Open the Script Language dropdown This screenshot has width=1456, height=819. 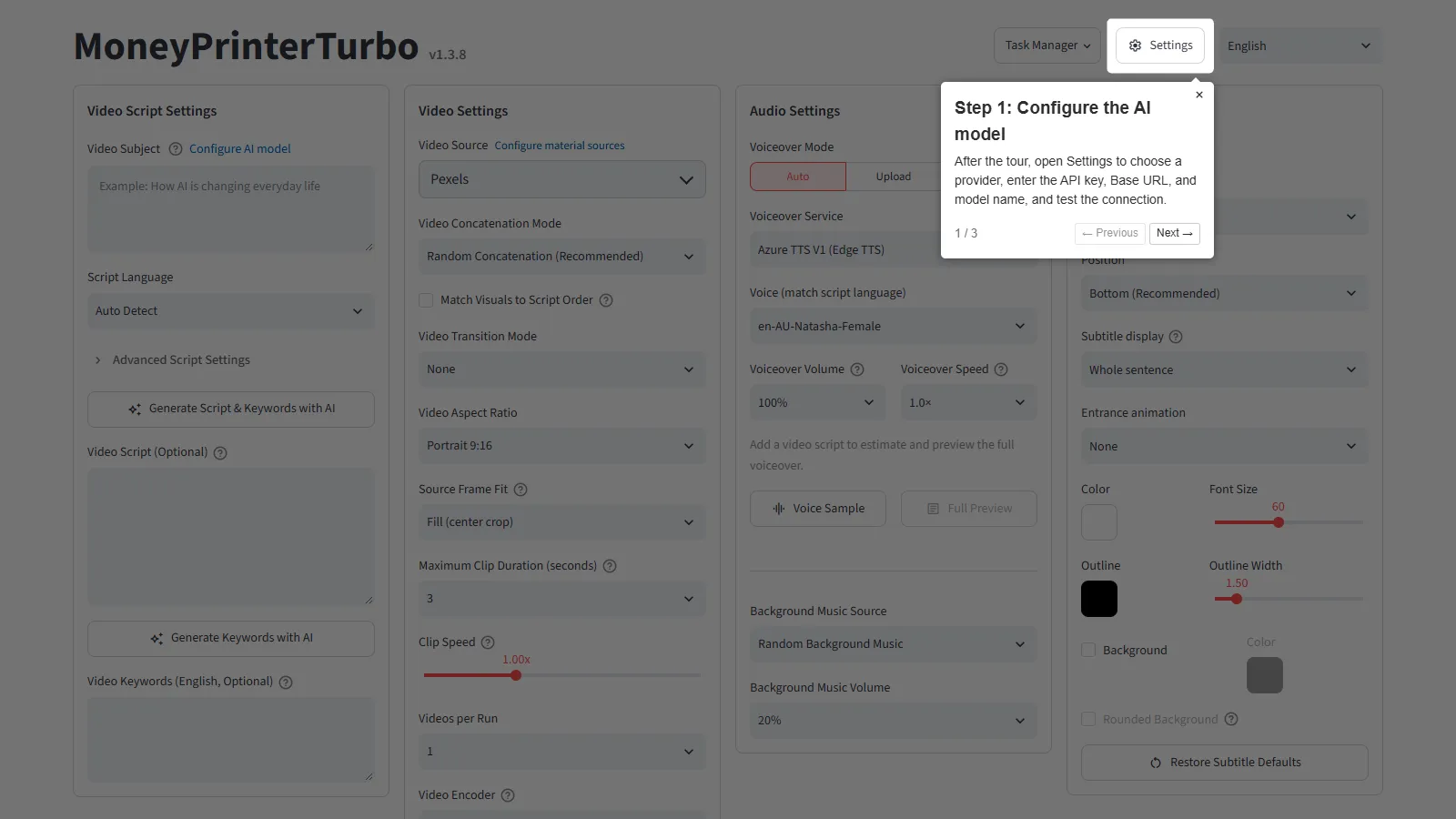click(x=231, y=311)
